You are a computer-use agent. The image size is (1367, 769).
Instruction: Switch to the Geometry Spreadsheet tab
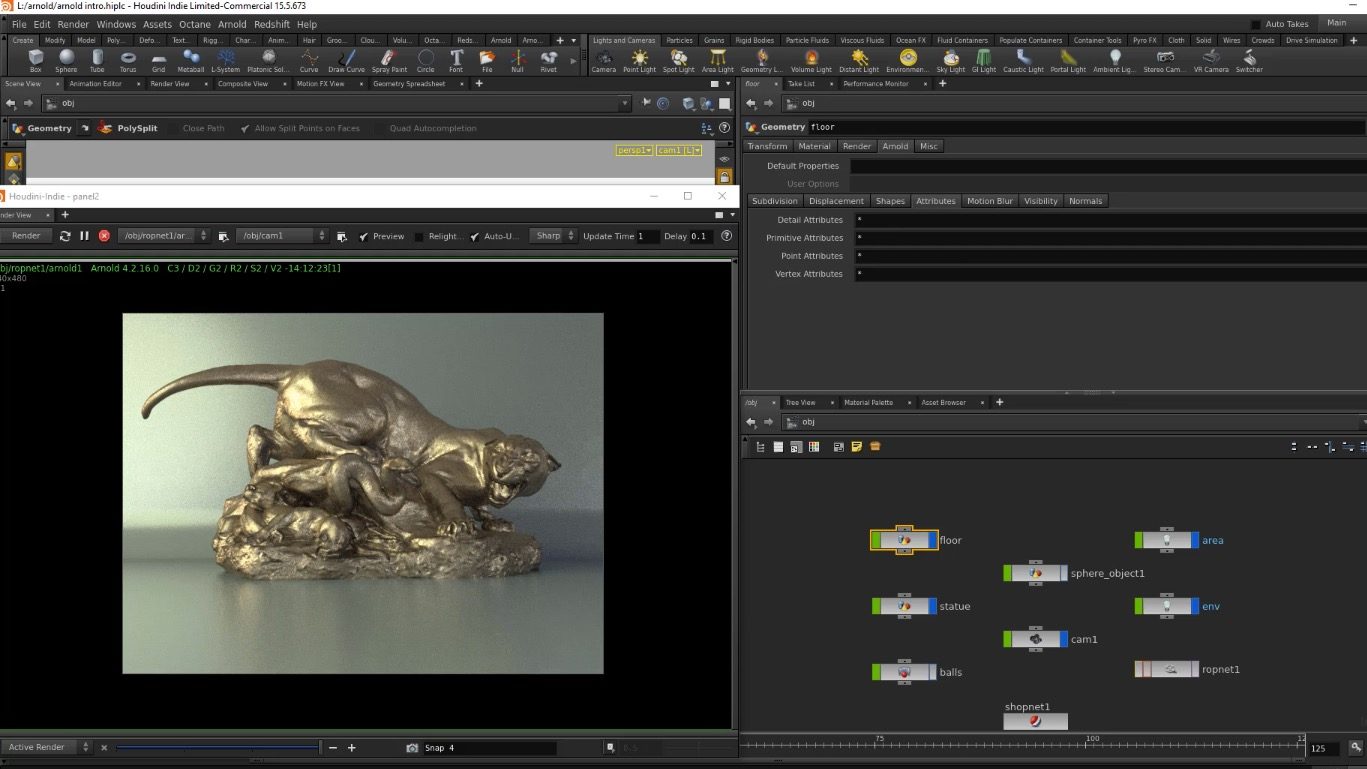coord(409,84)
